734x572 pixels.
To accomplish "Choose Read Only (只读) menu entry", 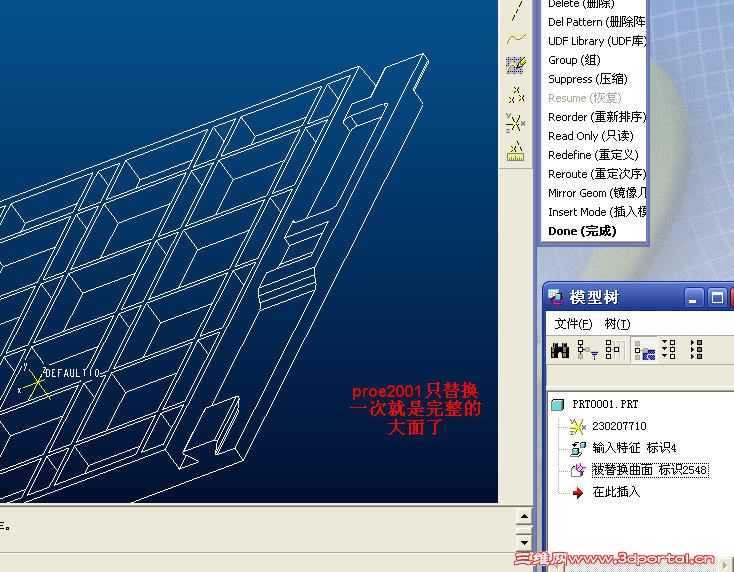I will [x=590, y=136].
